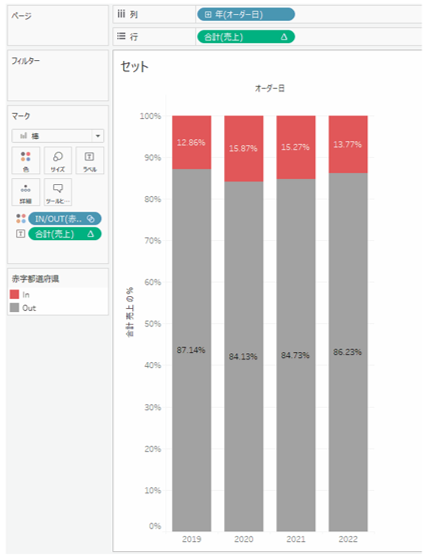Click the set icon on IN/OUT pill
The image size is (427, 558).
tap(91, 219)
